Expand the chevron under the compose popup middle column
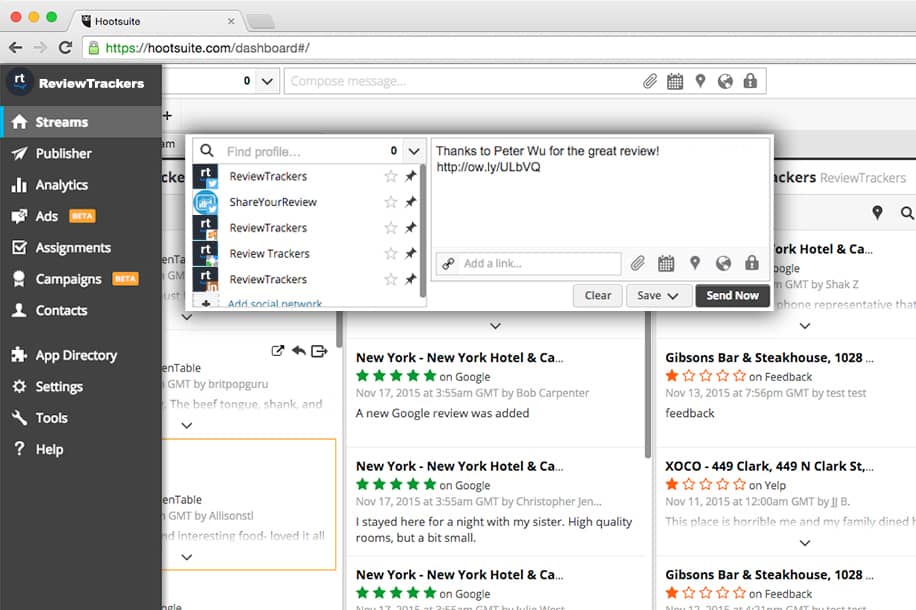916x610 pixels. point(495,325)
